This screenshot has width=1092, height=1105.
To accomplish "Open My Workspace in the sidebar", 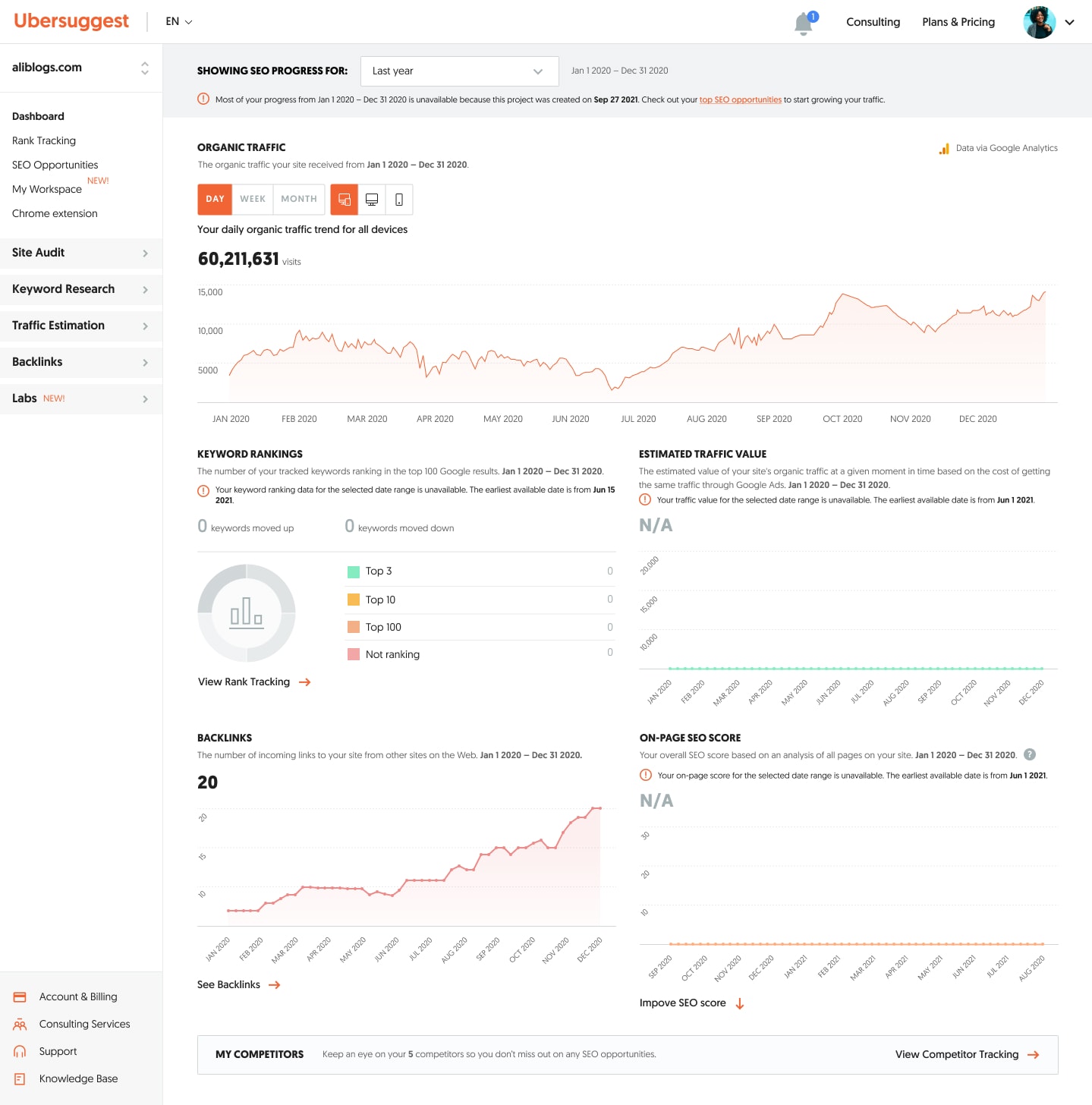I will pos(47,189).
